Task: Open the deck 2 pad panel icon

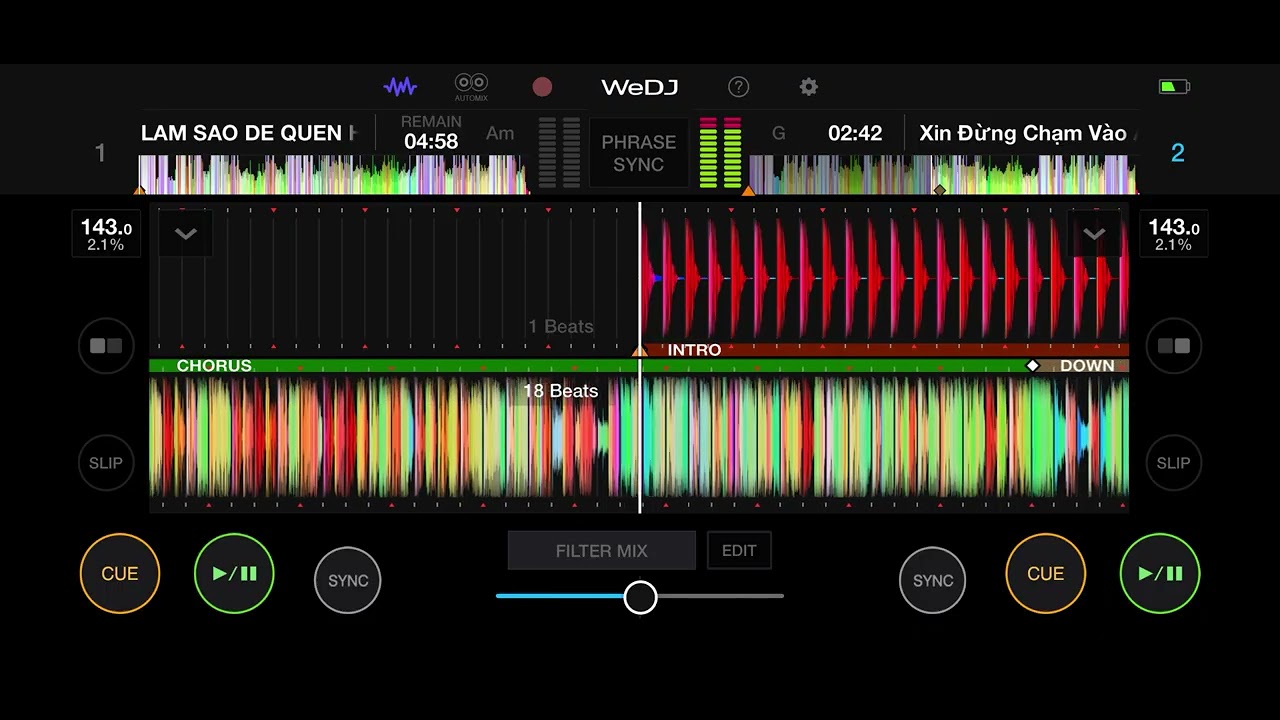Action: pos(1174,346)
